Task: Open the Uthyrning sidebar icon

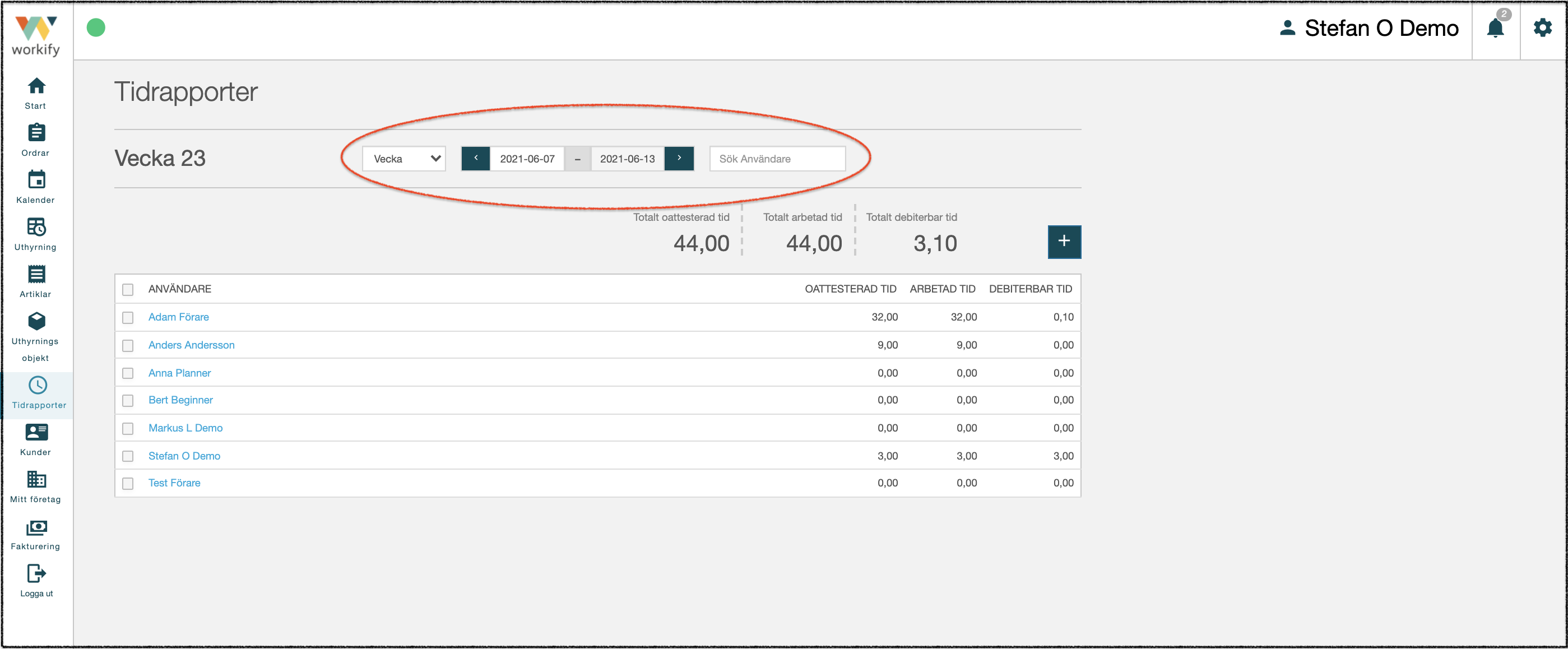Action: (36, 226)
